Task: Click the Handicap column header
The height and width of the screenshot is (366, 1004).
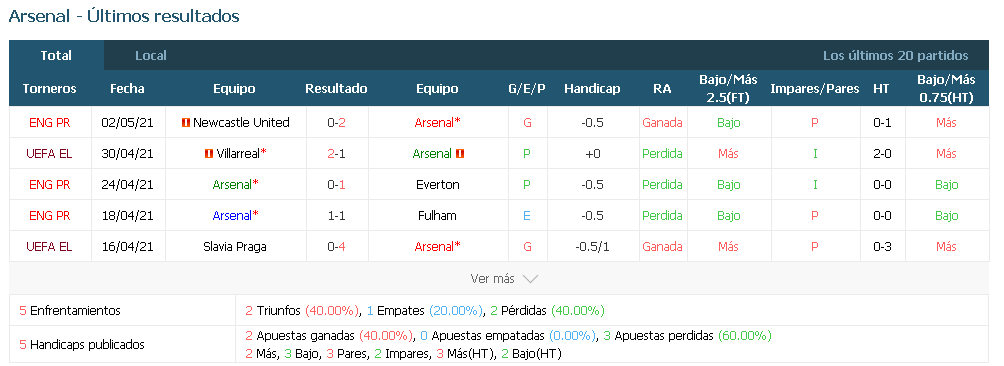Action: pyautogui.click(x=592, y=89)
